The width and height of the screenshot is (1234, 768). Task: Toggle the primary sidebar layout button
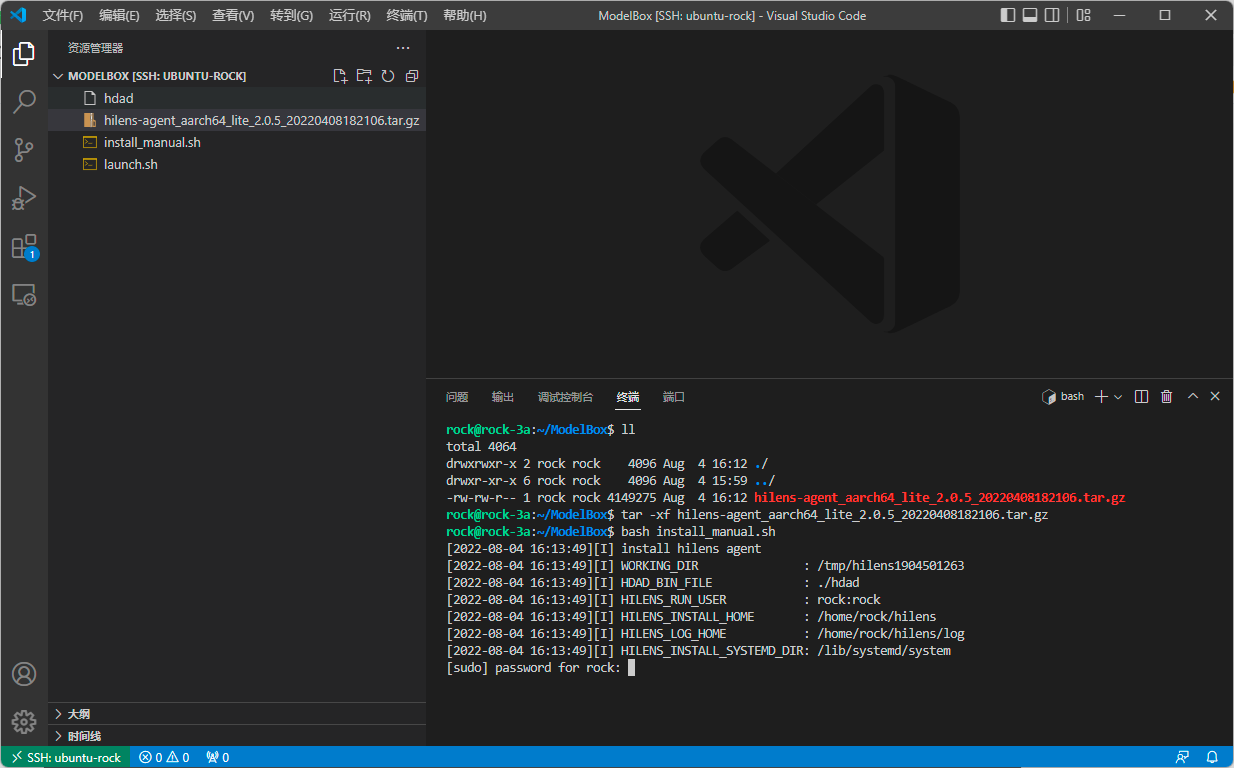point(1007,15)
